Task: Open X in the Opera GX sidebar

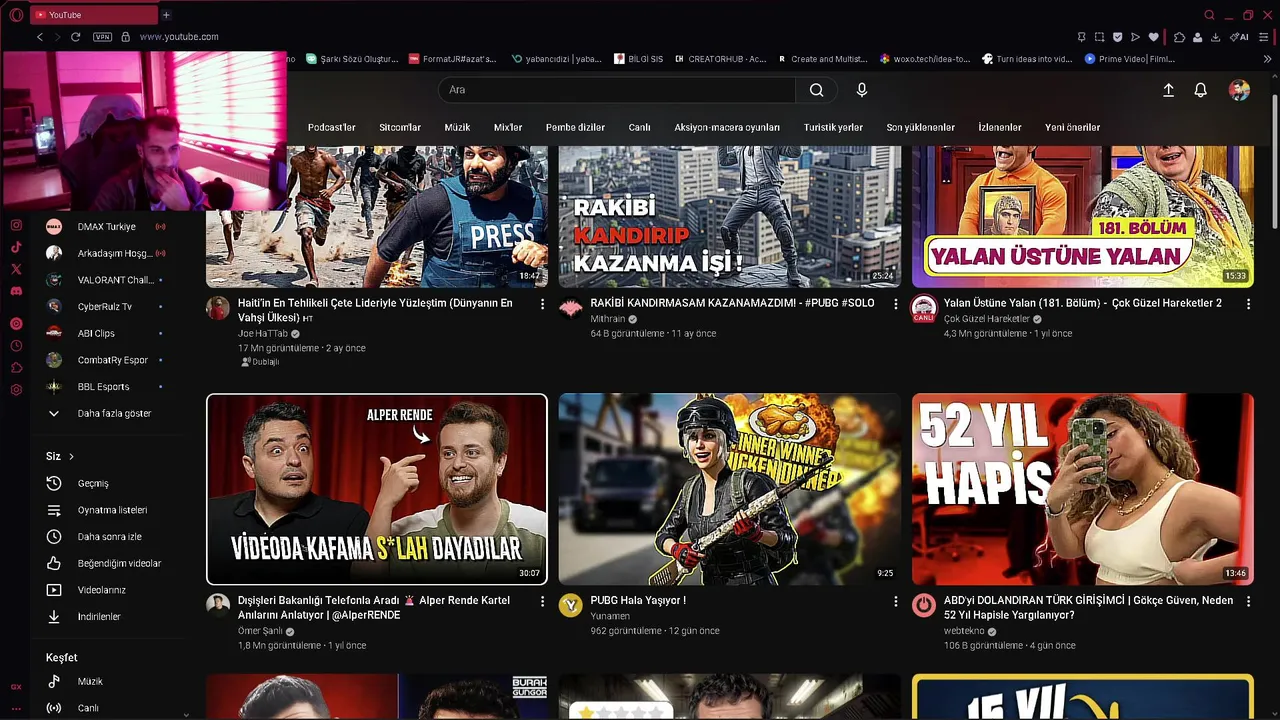Action: (x=16, y=269)
